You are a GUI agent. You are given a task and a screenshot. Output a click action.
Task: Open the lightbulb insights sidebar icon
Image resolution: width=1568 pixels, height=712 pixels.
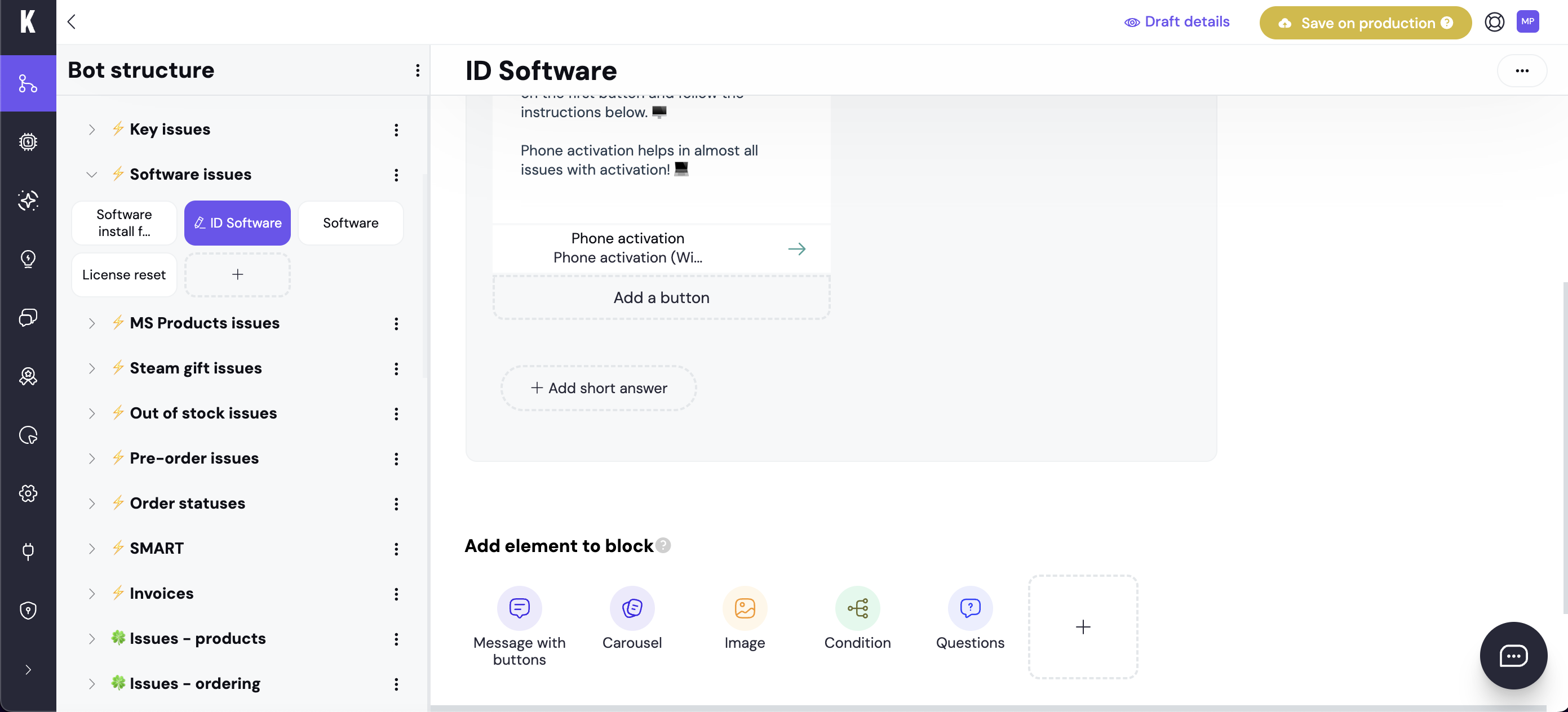(28, 259)
